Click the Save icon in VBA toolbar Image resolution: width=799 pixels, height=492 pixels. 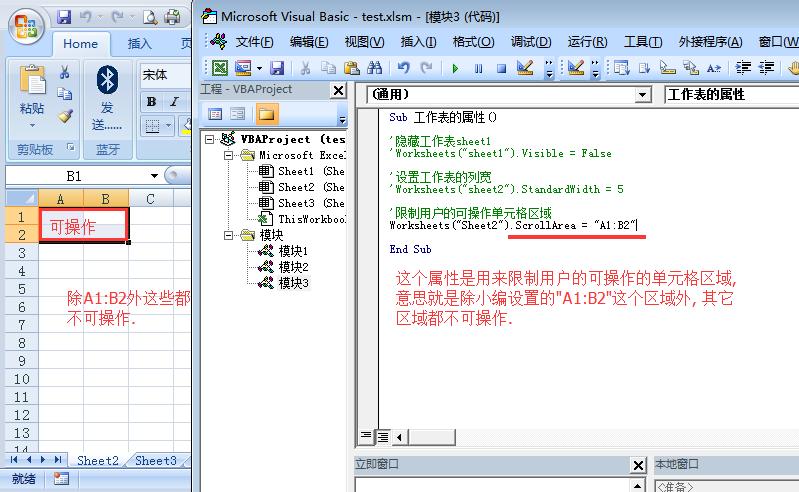[277, 68]
